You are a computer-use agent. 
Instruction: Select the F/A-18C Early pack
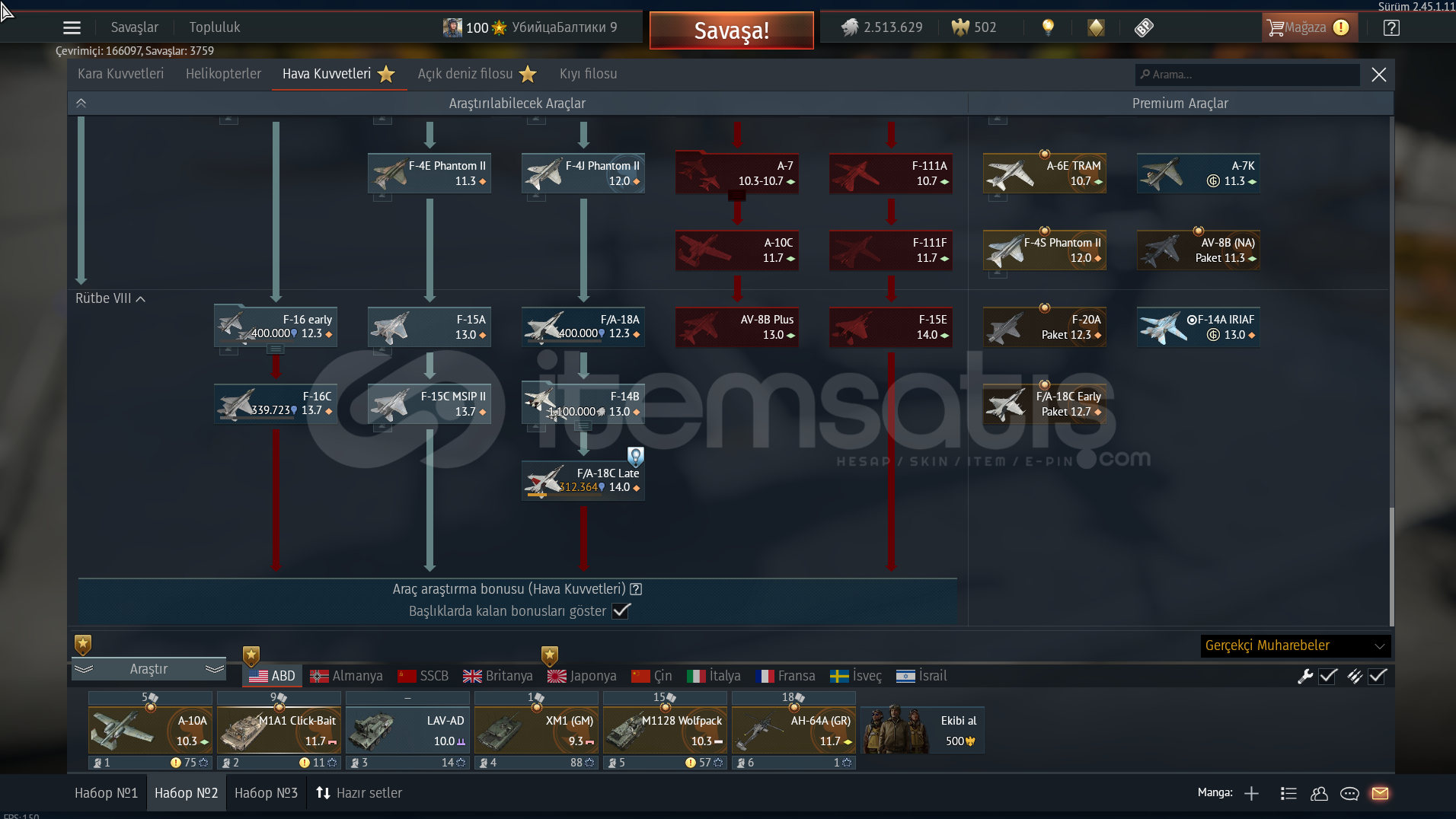click(1045, 404)
